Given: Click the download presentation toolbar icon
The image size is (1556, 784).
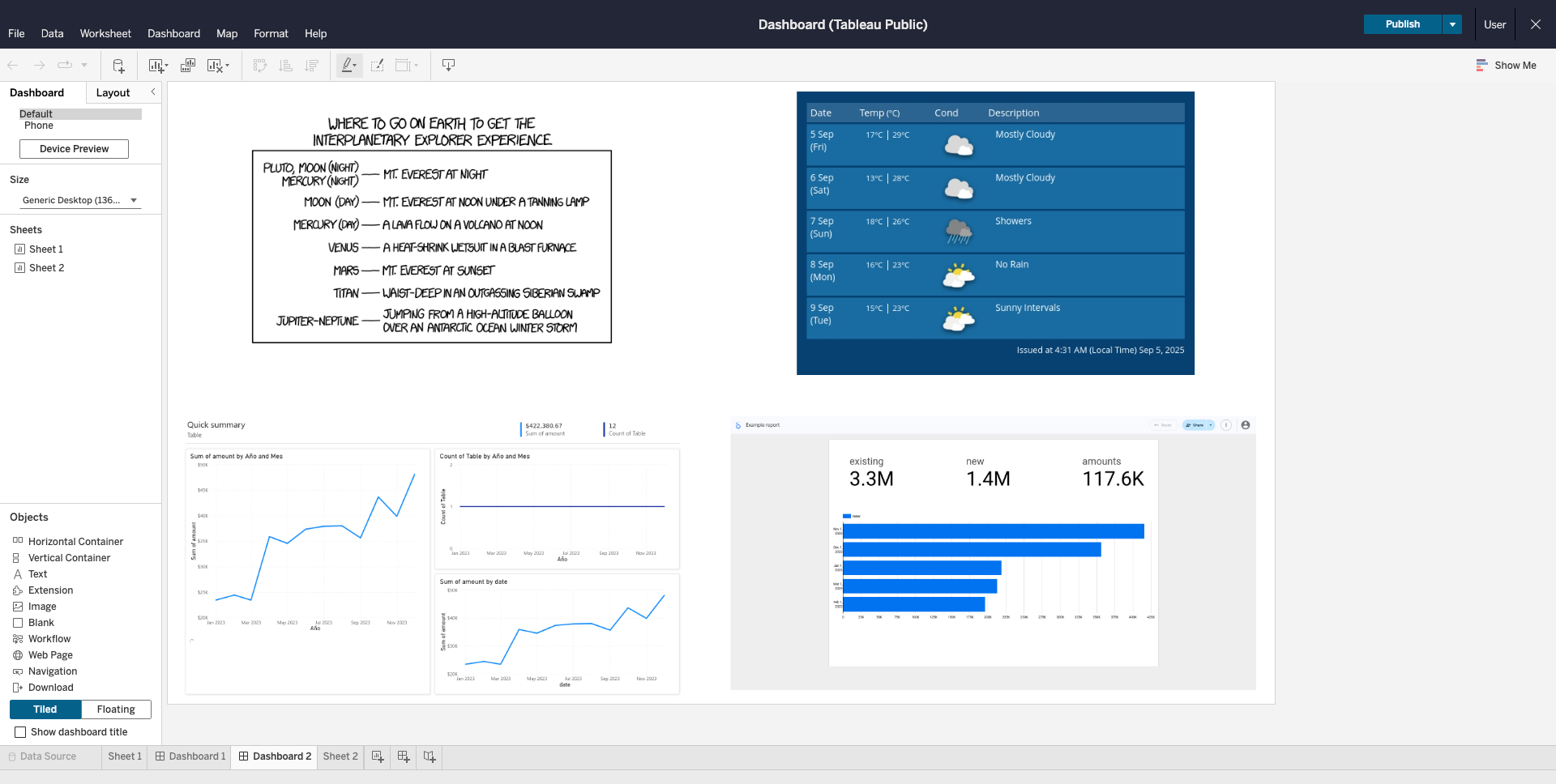Looking at the screenshot, I should [x=448, y=66].
